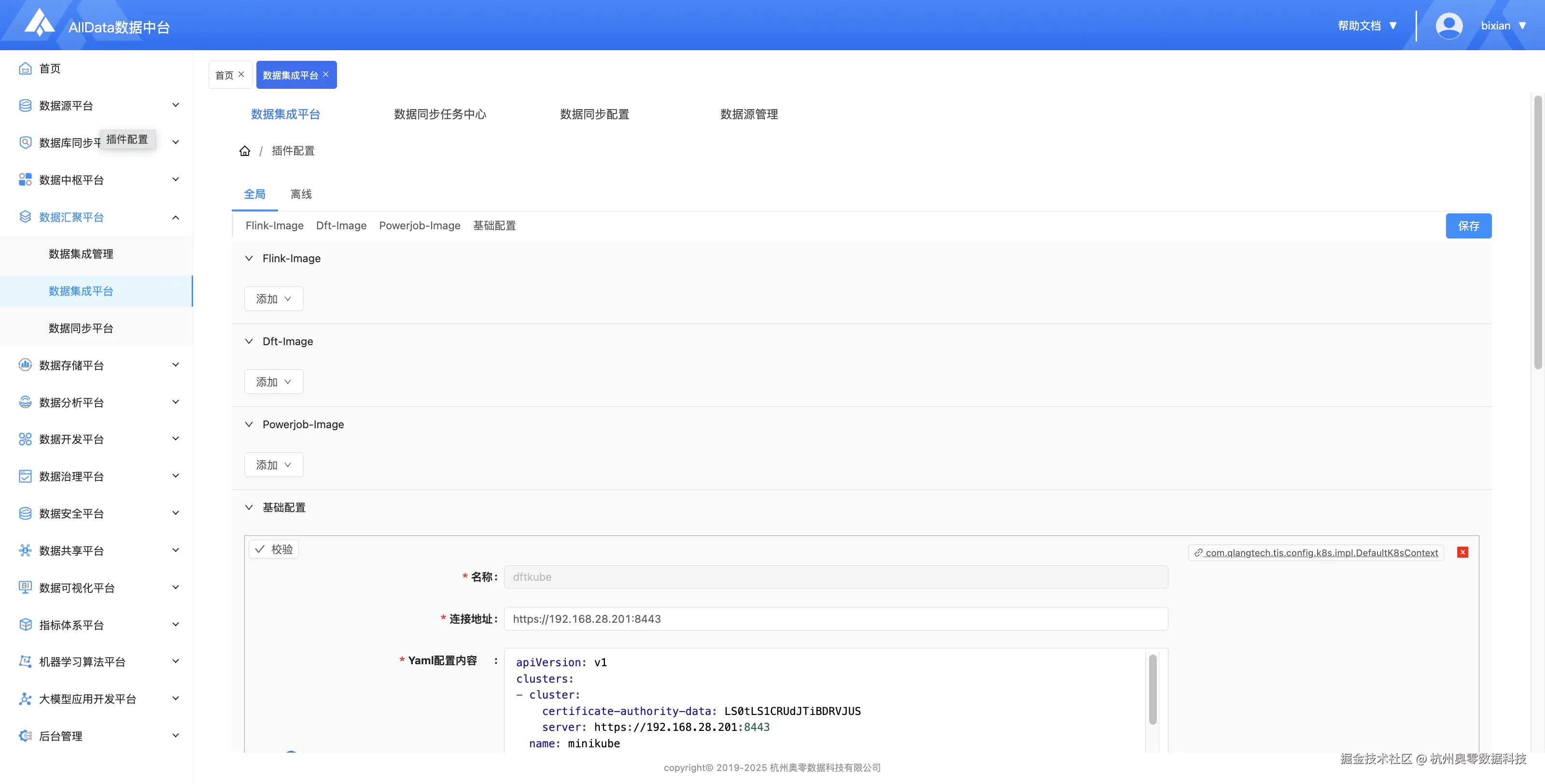Open 数据同步任务中心 top menu
The height and width of the screenshot is (784, 1545).
[x=440, y=114]
